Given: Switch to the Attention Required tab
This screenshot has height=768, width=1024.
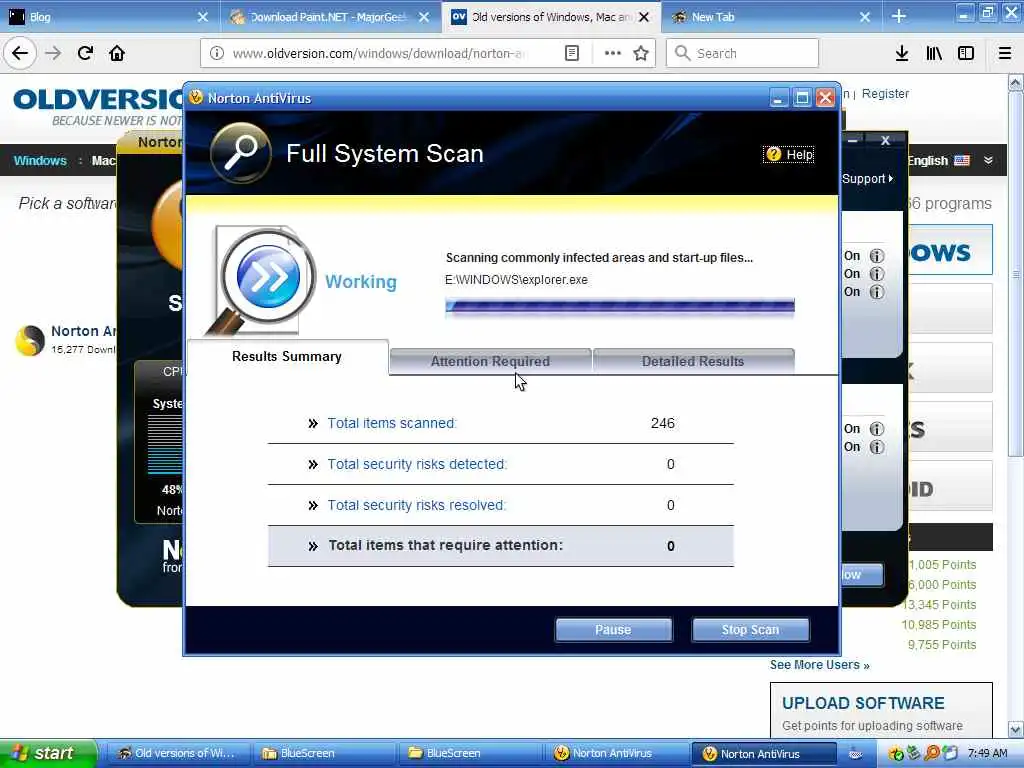Looking at the screenshot, I should [490, 361].
